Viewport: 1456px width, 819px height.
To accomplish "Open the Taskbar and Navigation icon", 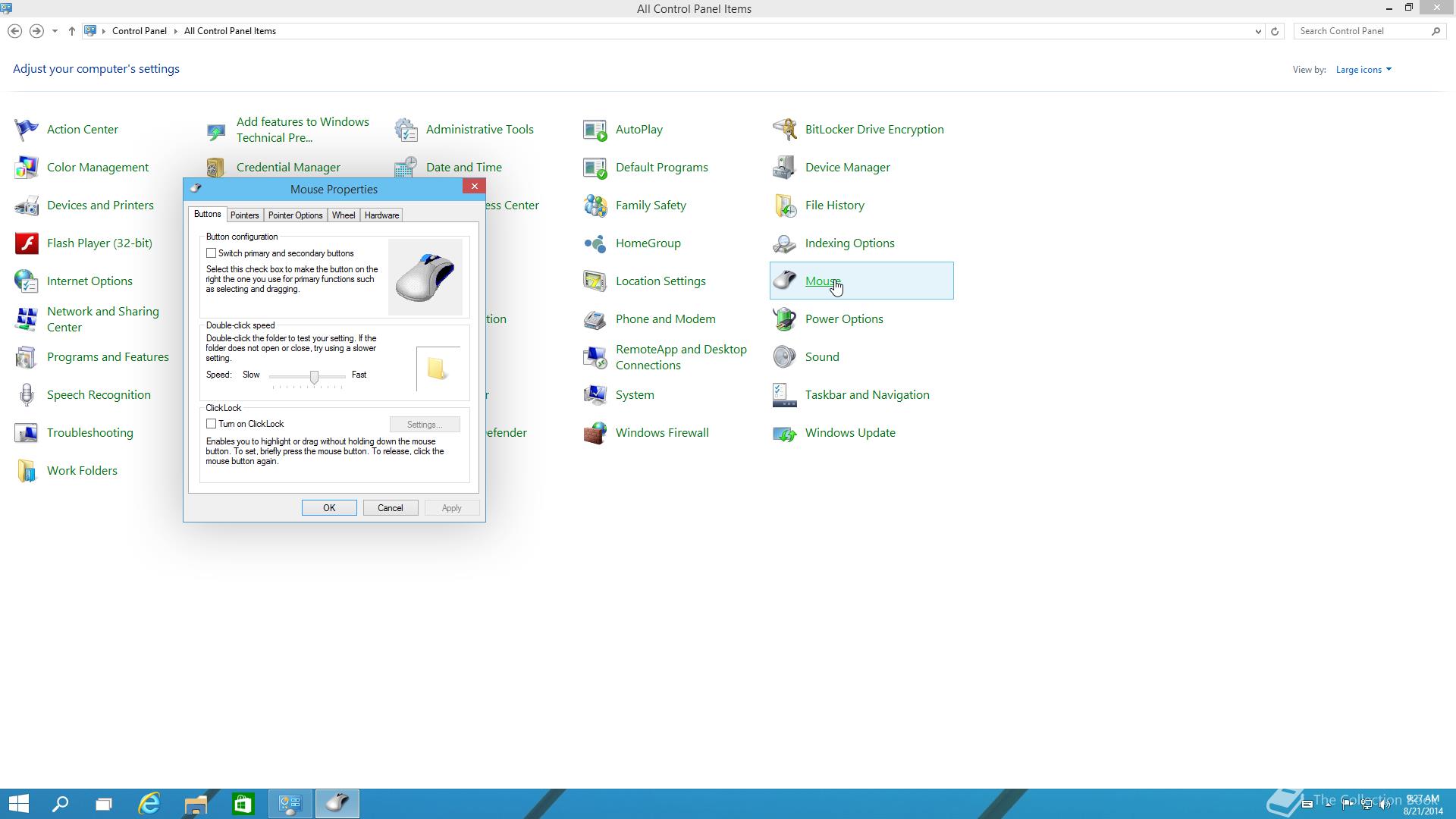I will pos(785,395).
